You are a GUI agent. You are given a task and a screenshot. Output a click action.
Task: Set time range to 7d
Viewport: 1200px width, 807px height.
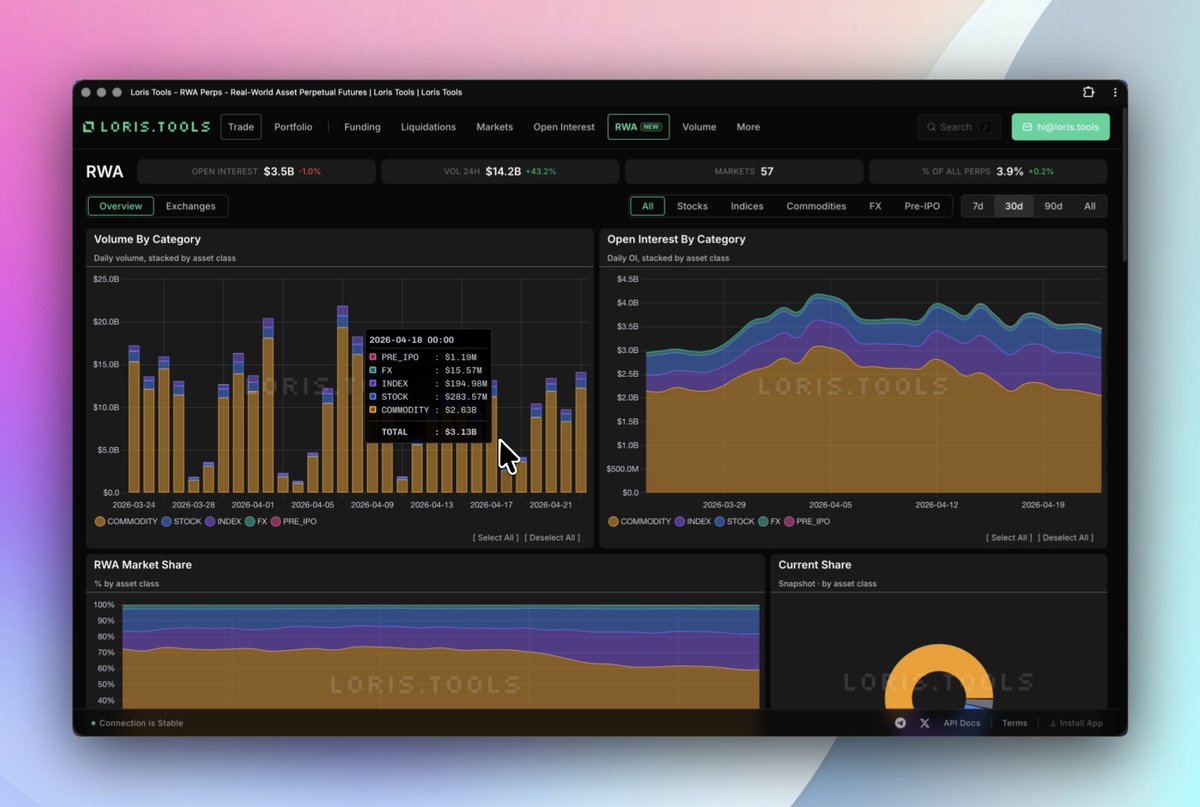pos(978,206)
